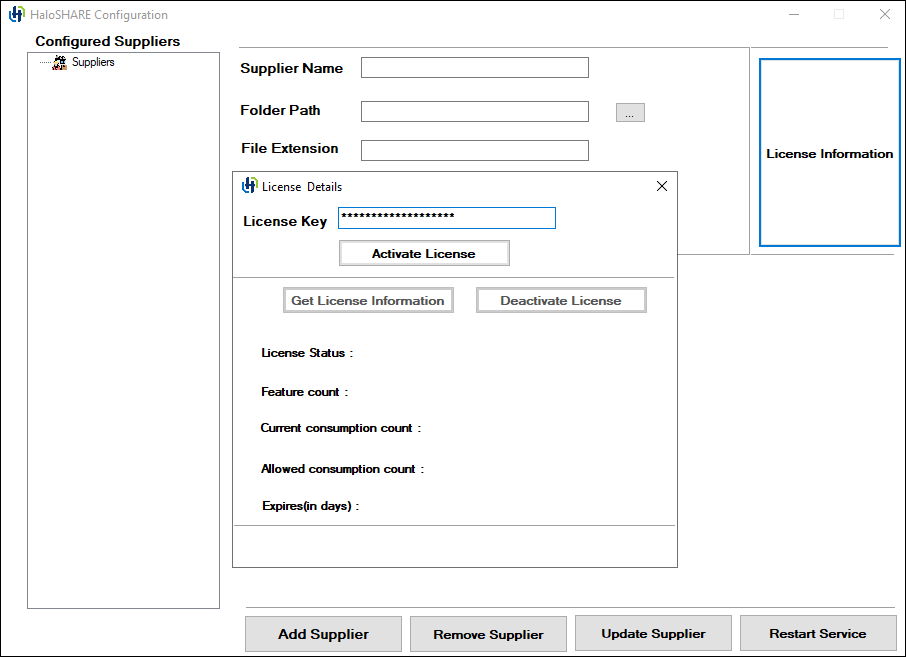Click the HaloSHARE icon in the title bar
The image size is (906, 657).
(15, 14)
